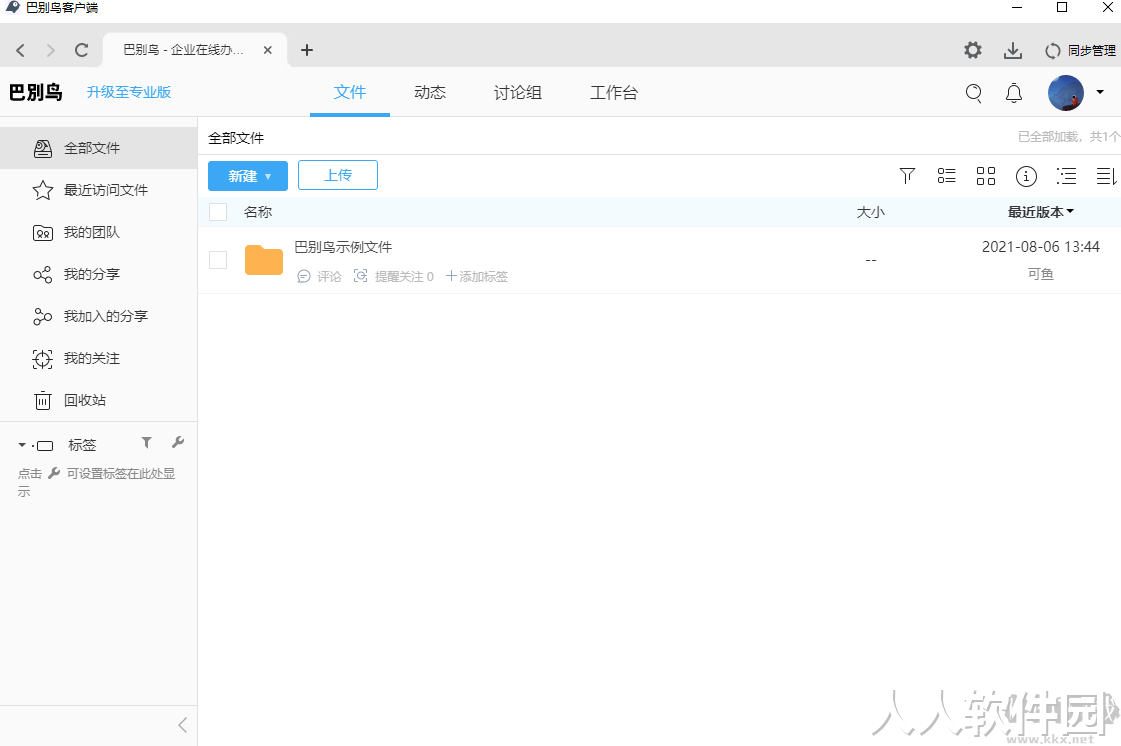Open the downloads icon in top bar
The height and width of the screenshot is (746, 1121).
(x=1012, y=50)
